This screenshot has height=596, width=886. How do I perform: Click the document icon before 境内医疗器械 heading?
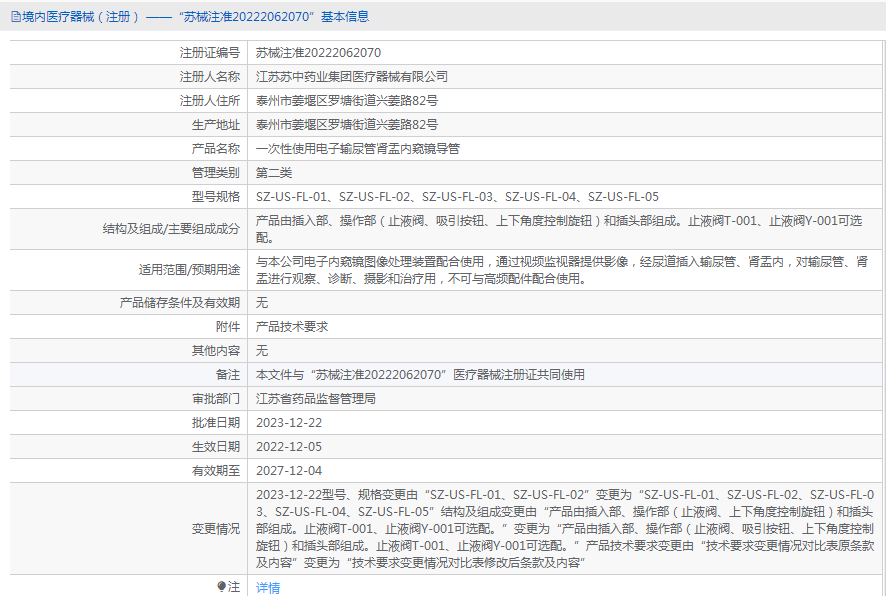pyautogui.click(x=16, y=17)
